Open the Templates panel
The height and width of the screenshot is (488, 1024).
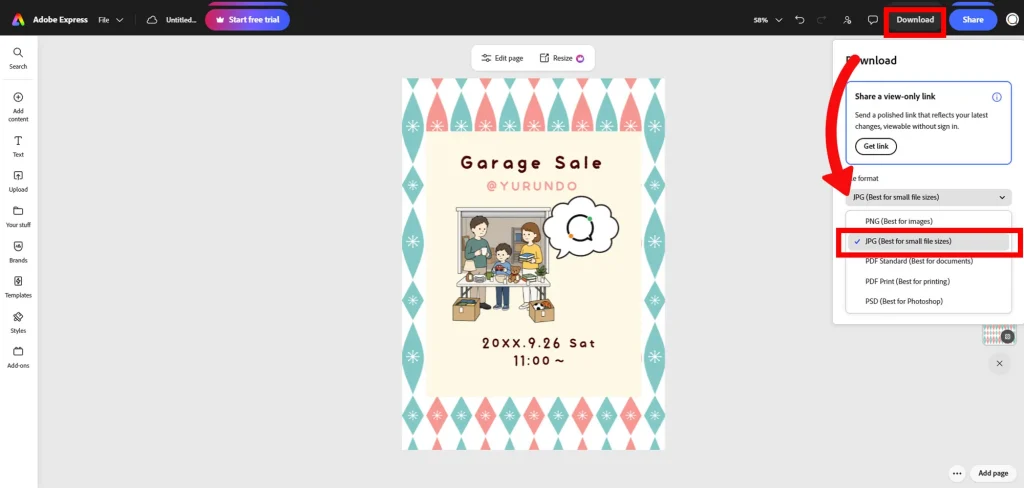click(x=18, y=287)
